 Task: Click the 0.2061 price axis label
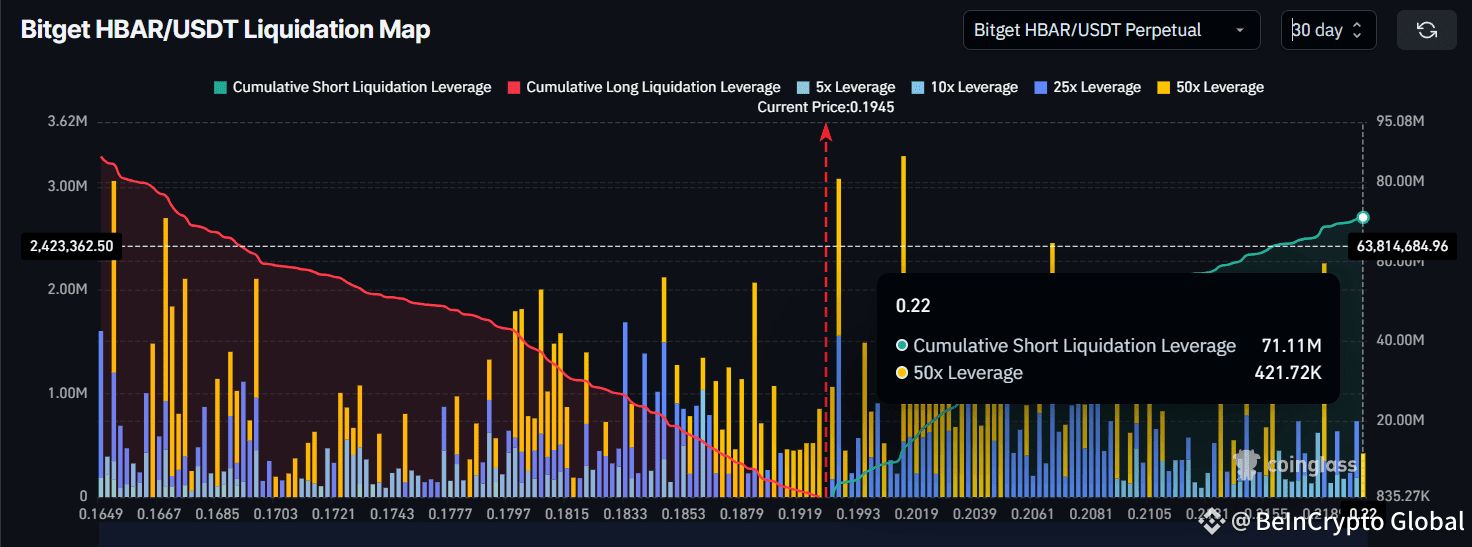click(1033, 514)
